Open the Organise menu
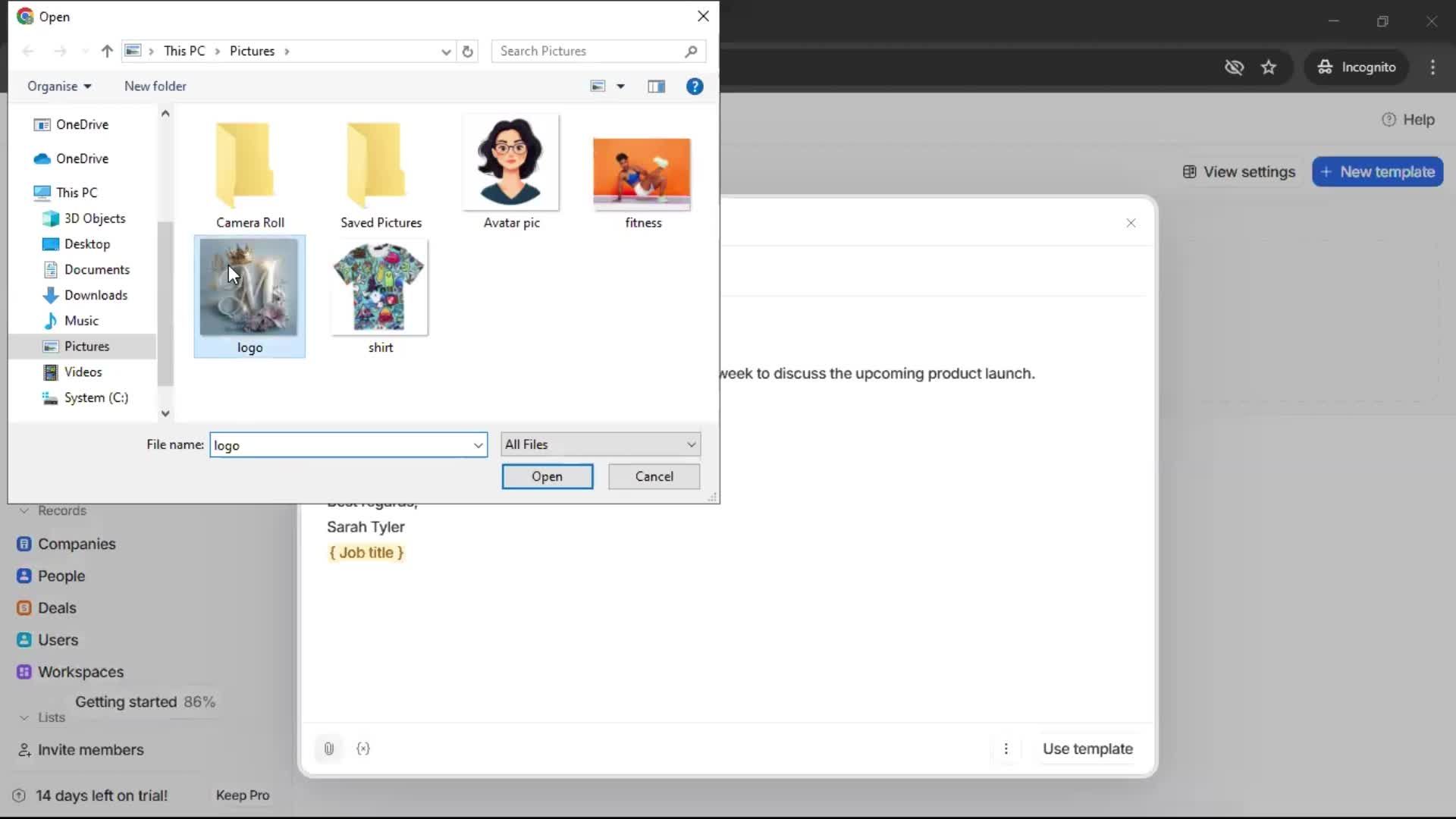 58,86
